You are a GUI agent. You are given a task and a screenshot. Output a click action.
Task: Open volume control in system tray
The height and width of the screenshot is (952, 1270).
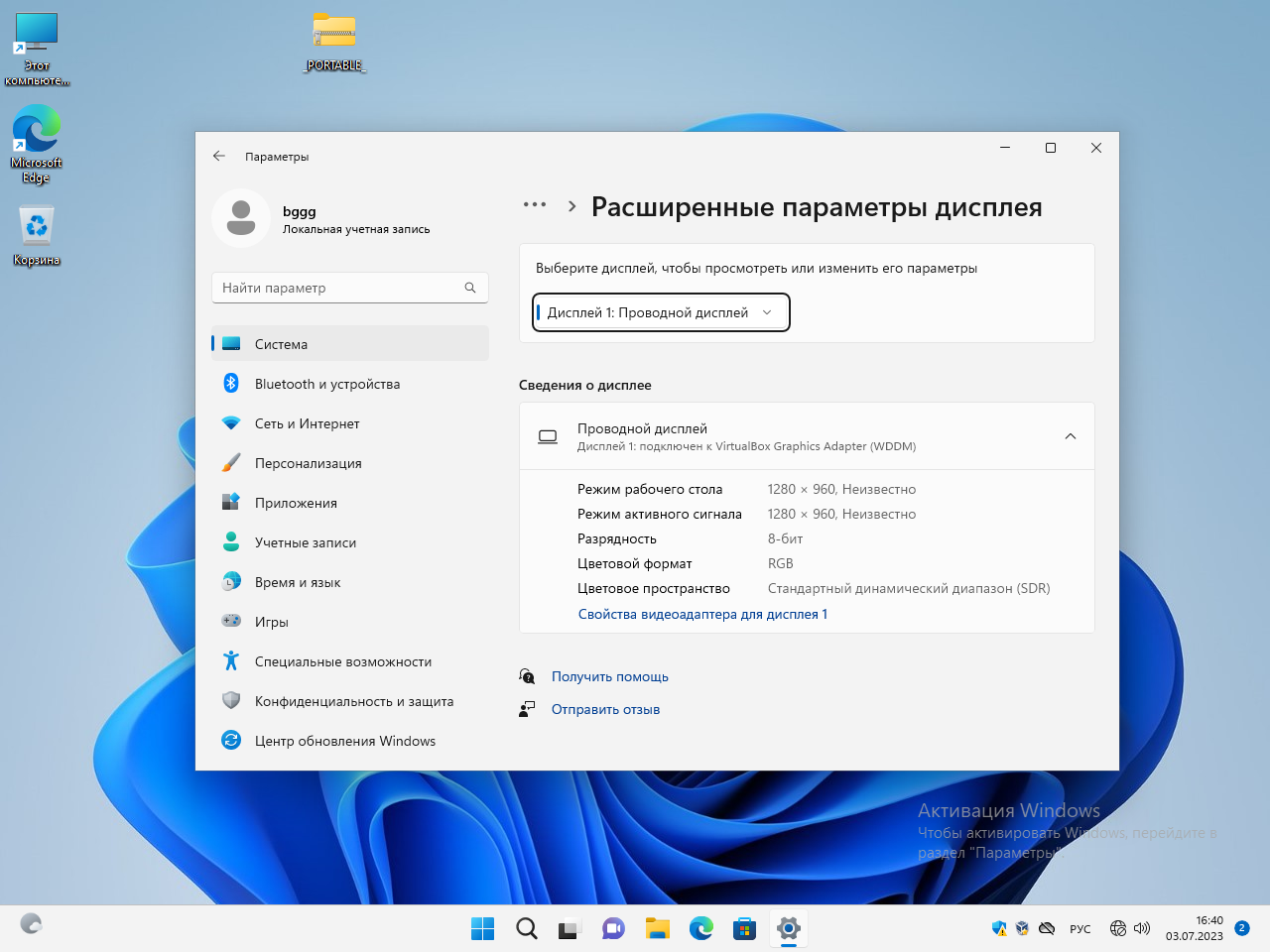pos(1142,928)
